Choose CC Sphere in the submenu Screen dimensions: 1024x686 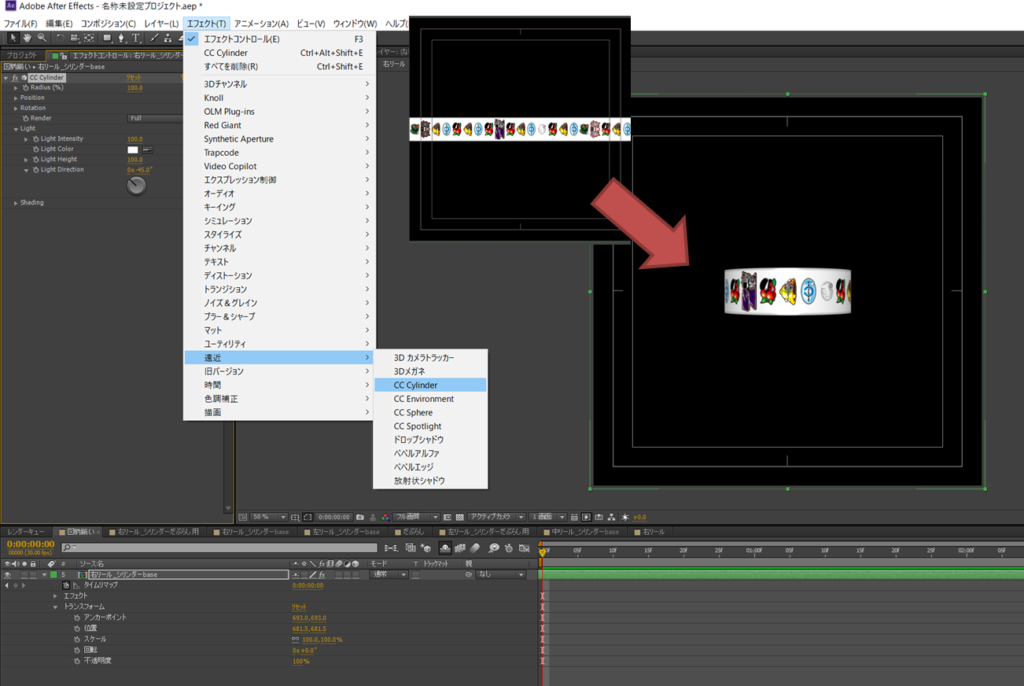pyautogui.click(x=430, y=412)
